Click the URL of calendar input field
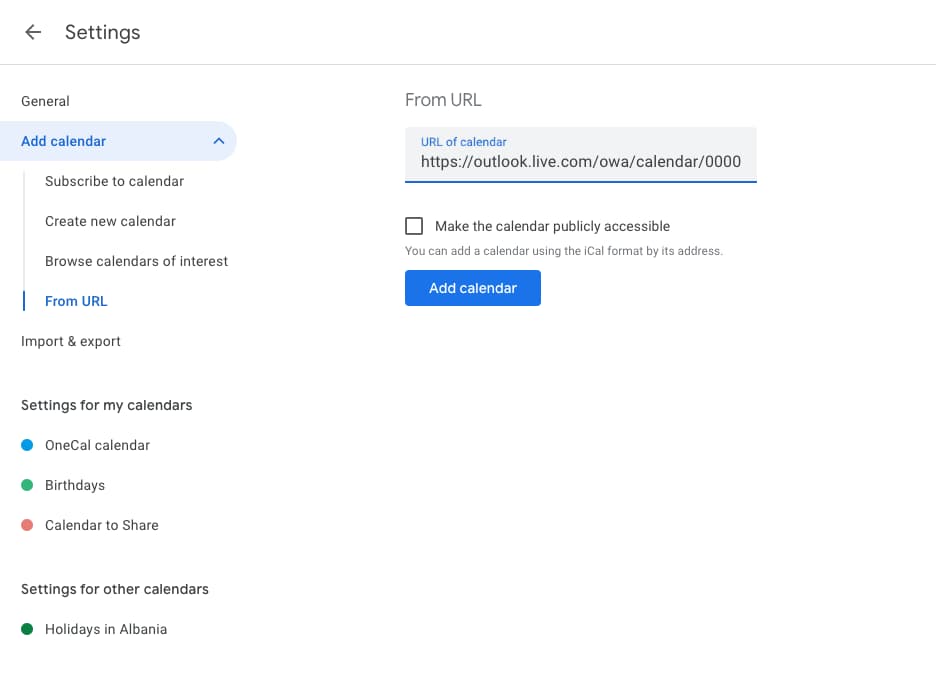The image size is (936, 694). coord(580,161)
